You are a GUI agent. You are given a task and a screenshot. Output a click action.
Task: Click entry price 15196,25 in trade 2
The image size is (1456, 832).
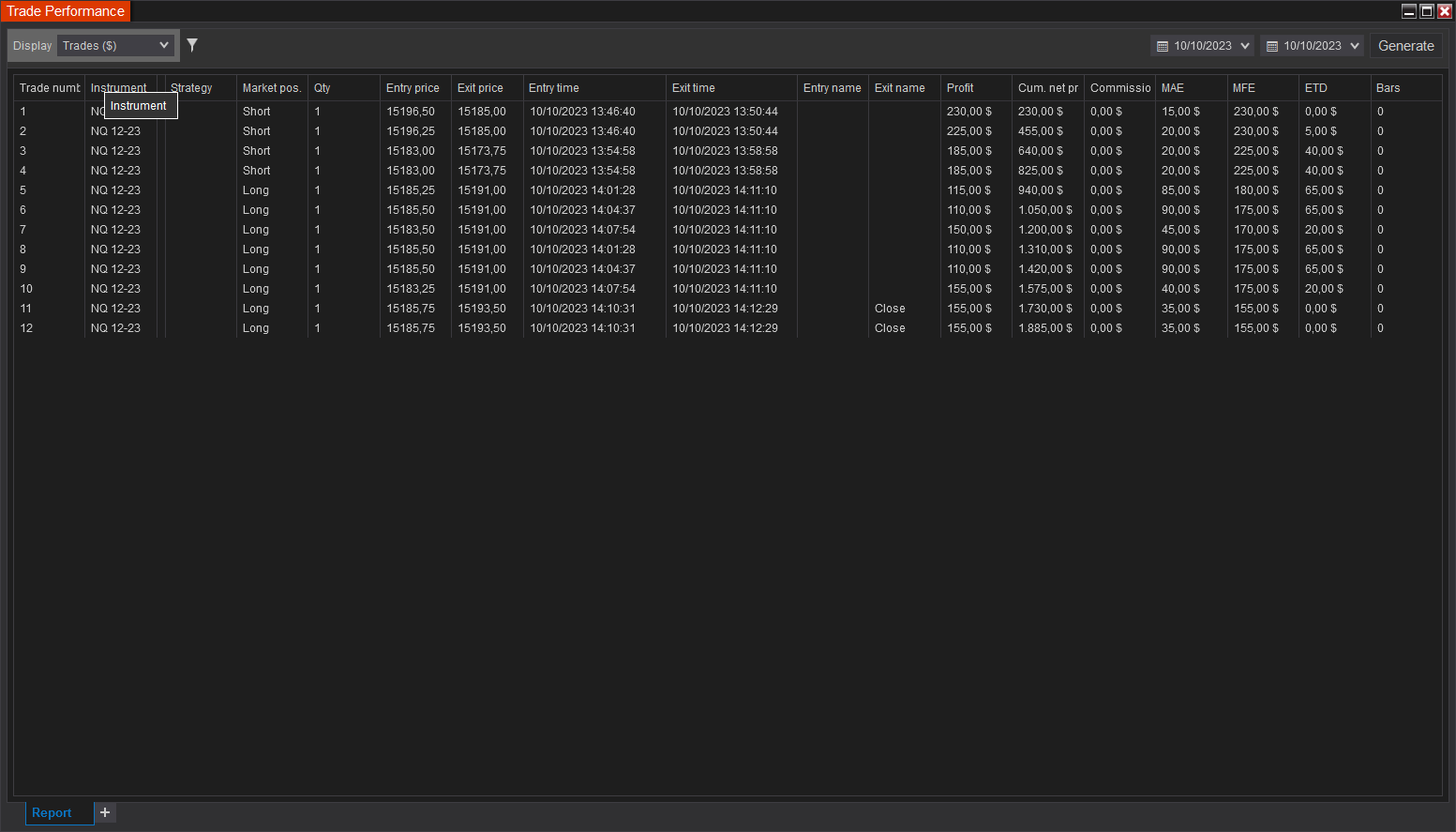coord(411,131)
